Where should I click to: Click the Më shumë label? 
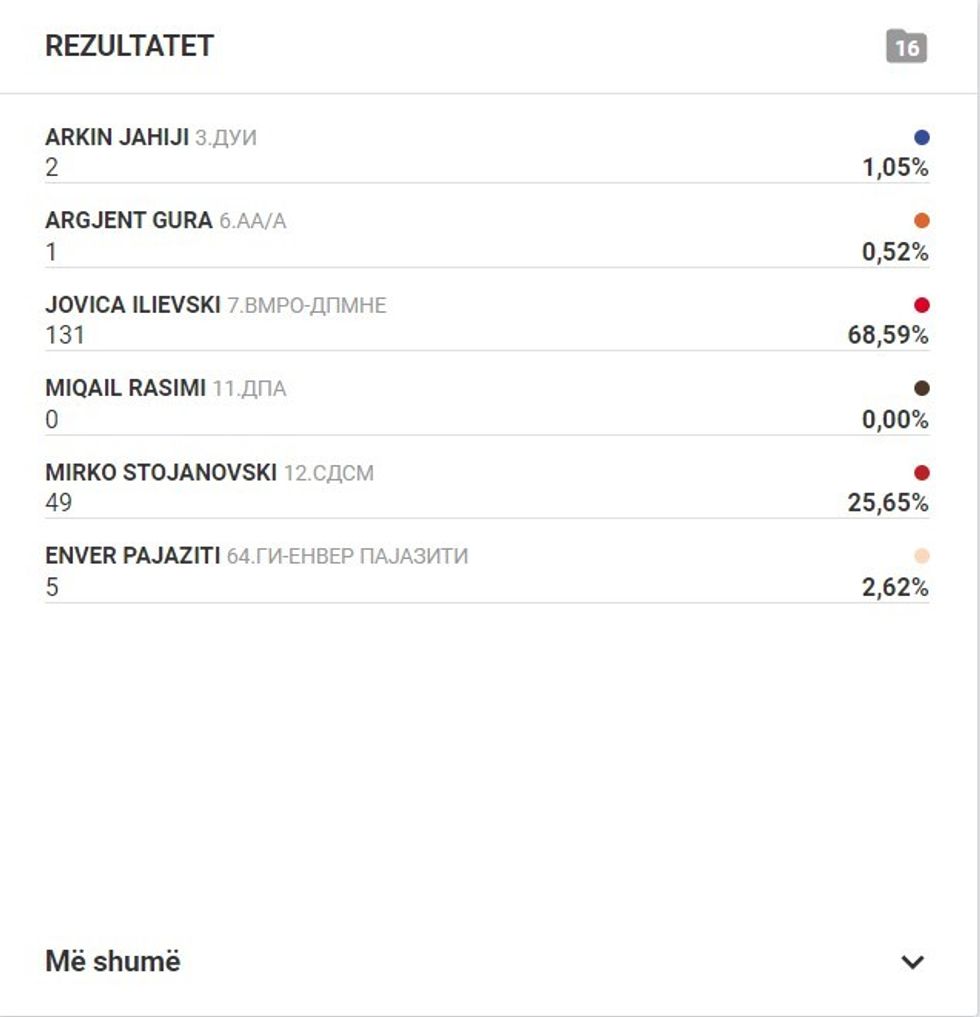[113, 962]
